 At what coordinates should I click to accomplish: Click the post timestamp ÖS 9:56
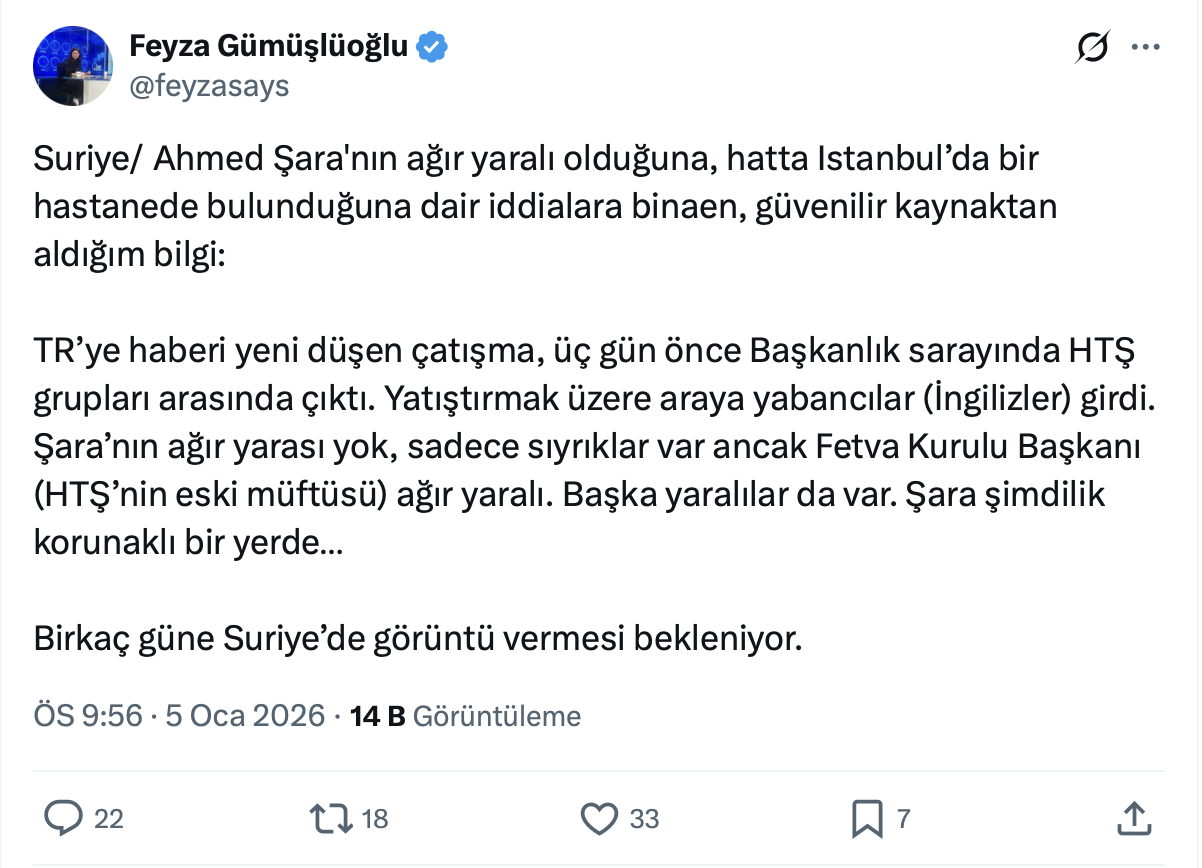click(88, 716)
